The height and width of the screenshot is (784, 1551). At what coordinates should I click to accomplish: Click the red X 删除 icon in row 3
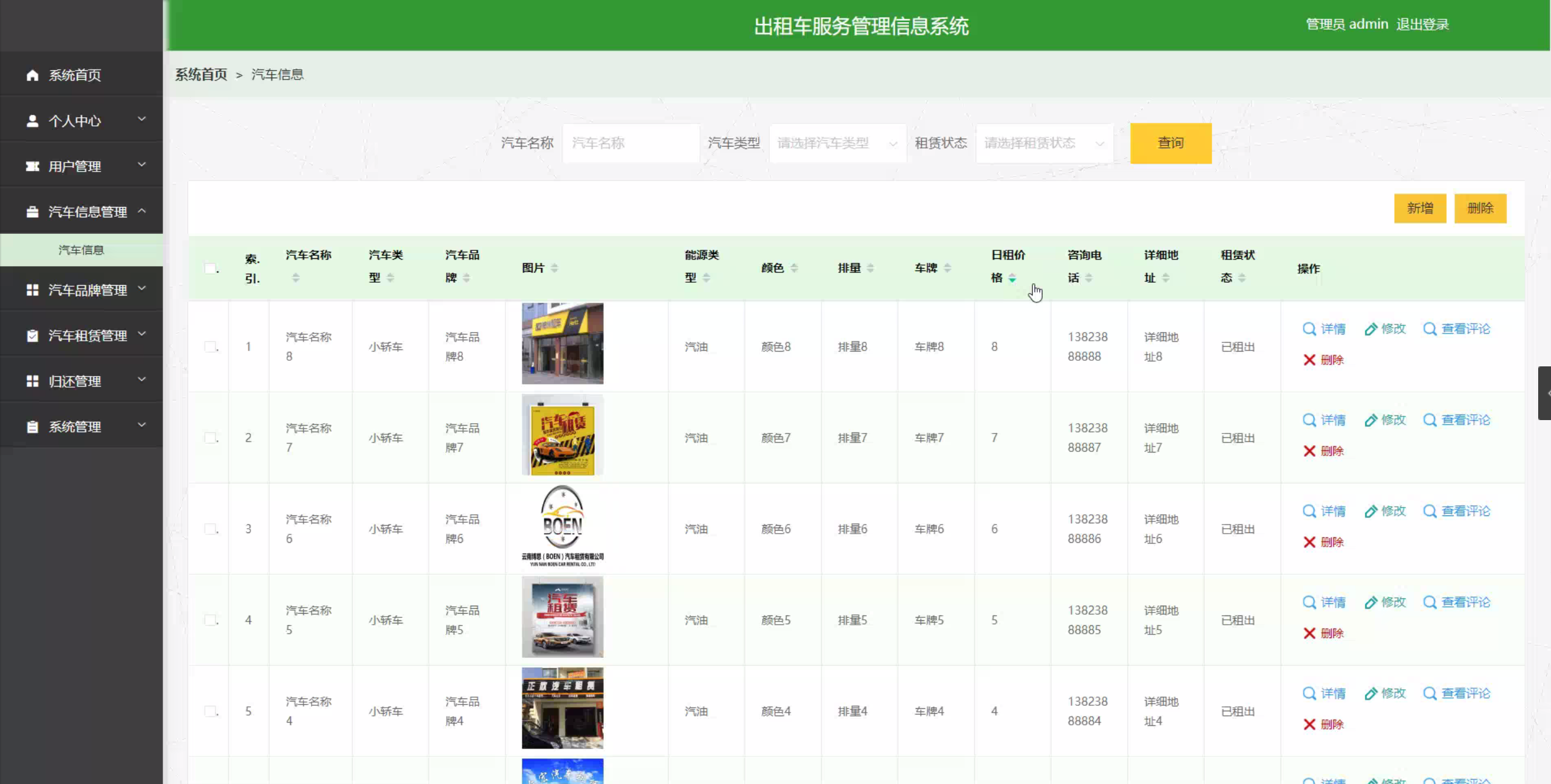(x=1309, y=542)
